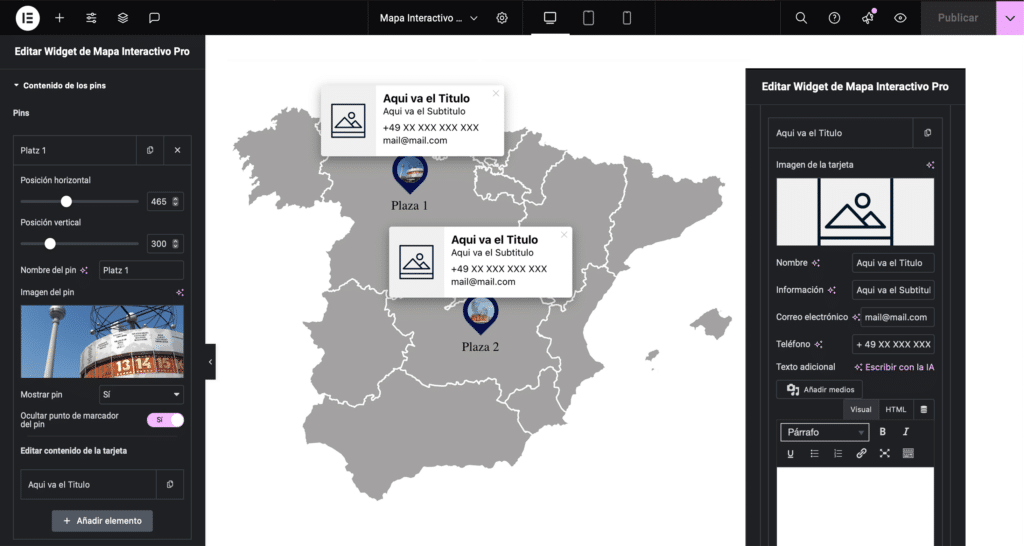
Task: Click the Plaza 1 map pin
Action: [409, 174]
